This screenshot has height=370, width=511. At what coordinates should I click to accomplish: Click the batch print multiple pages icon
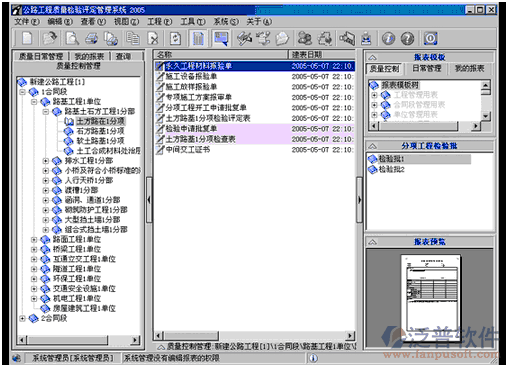point(110,39)
